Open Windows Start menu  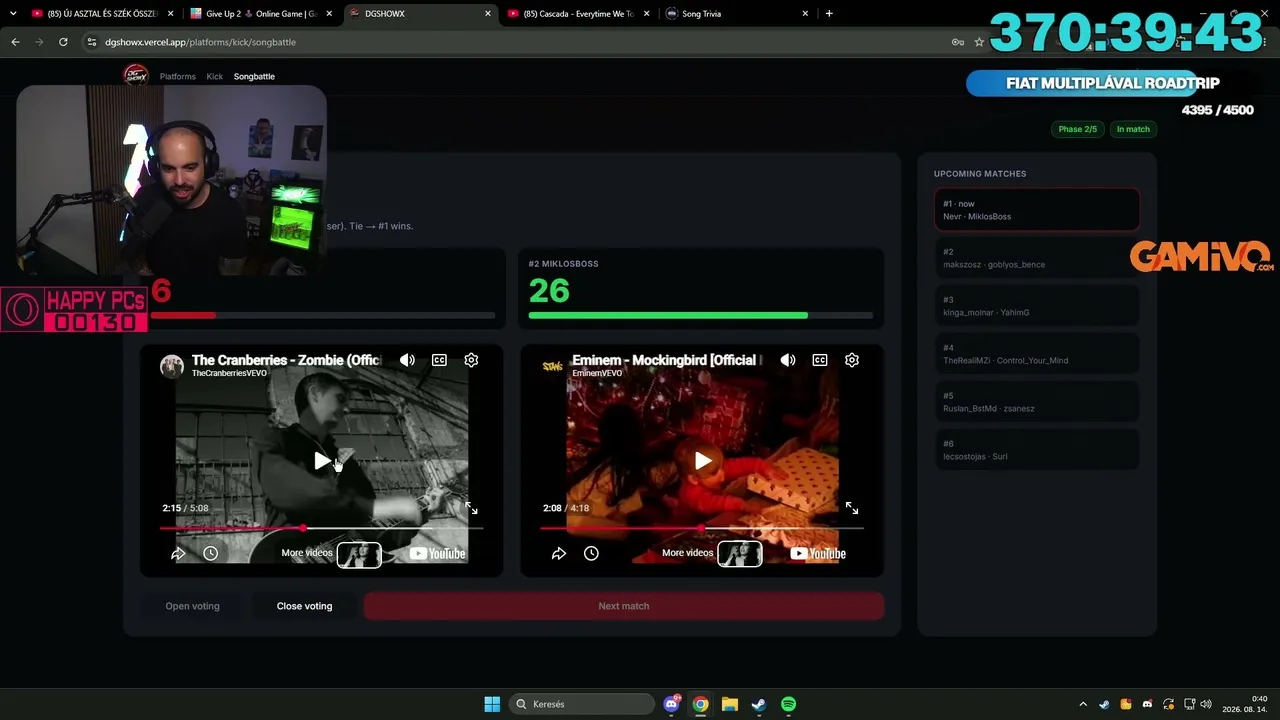point(492,704)
